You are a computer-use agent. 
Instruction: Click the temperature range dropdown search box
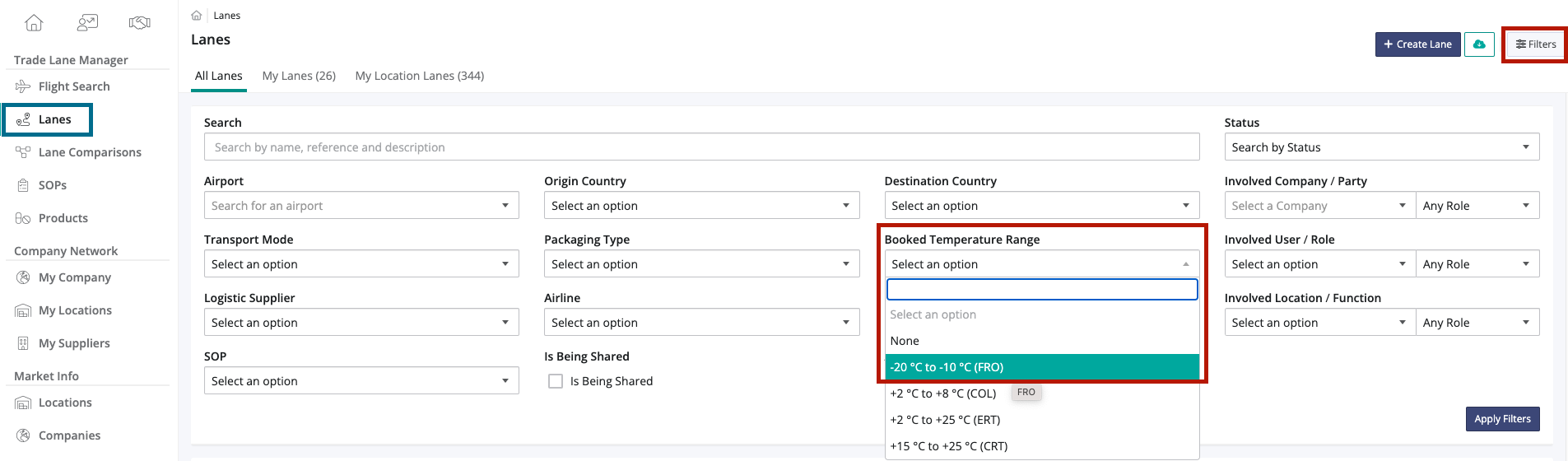tap(1041, 290)
